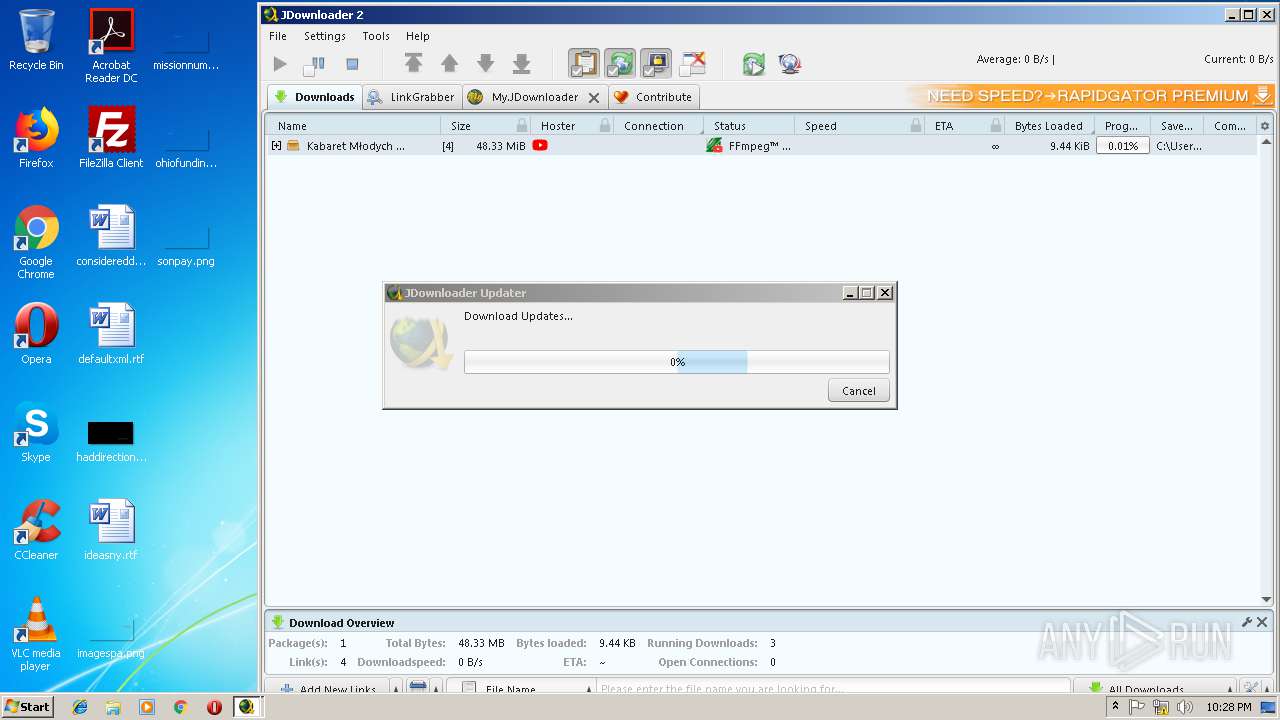Click the JDownloader taskbar button
The width and height of the screenshot is (1280, 720).
247,707
